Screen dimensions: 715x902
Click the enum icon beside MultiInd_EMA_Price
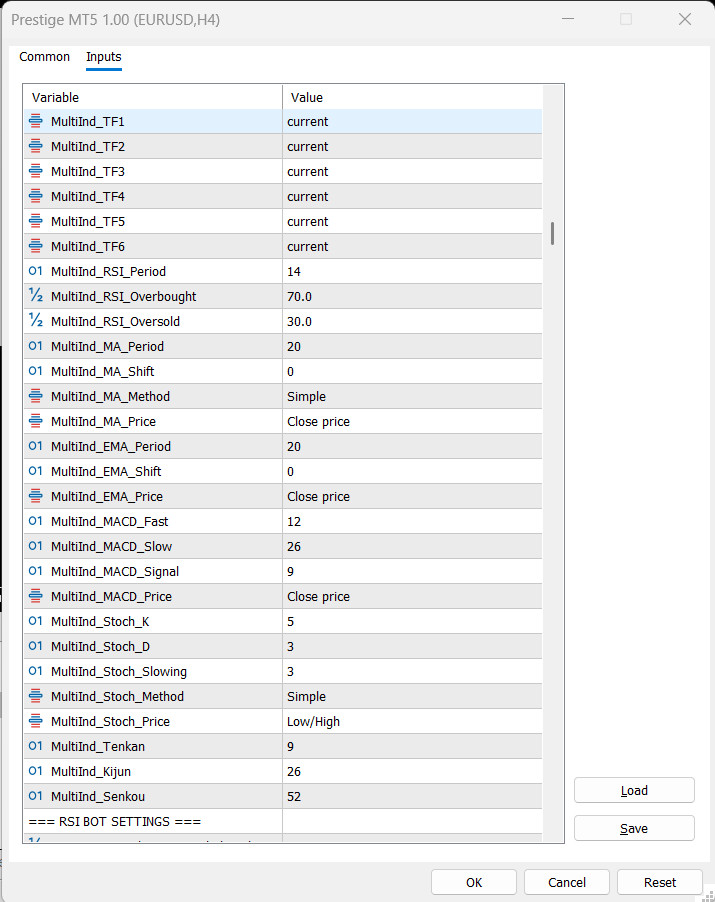(x=36, y=496)
